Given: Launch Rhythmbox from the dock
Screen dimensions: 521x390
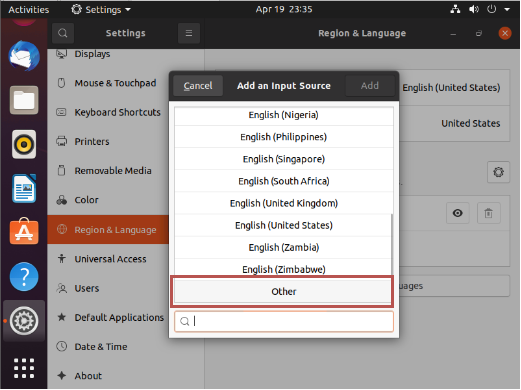Looking at the screenshot, I should click(24, 144).
